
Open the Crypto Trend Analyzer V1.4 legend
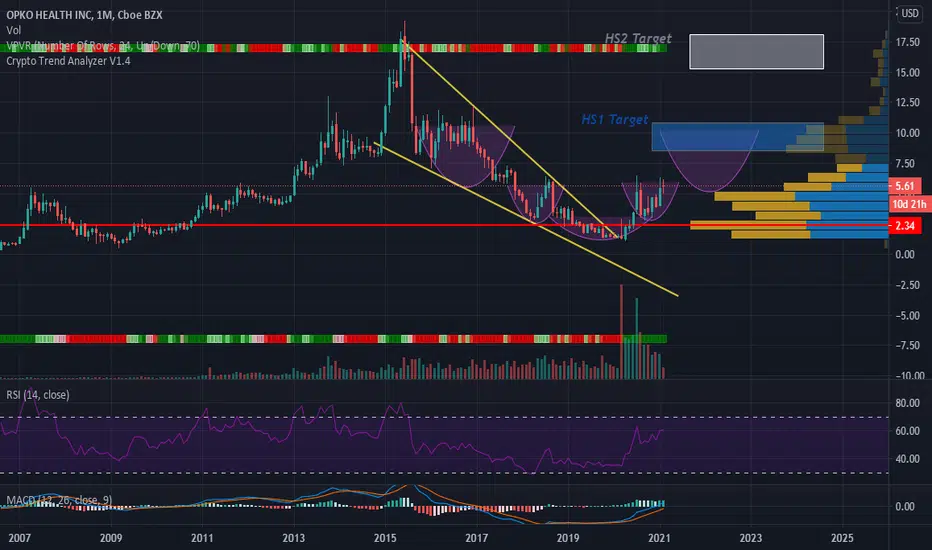point(68,61)
